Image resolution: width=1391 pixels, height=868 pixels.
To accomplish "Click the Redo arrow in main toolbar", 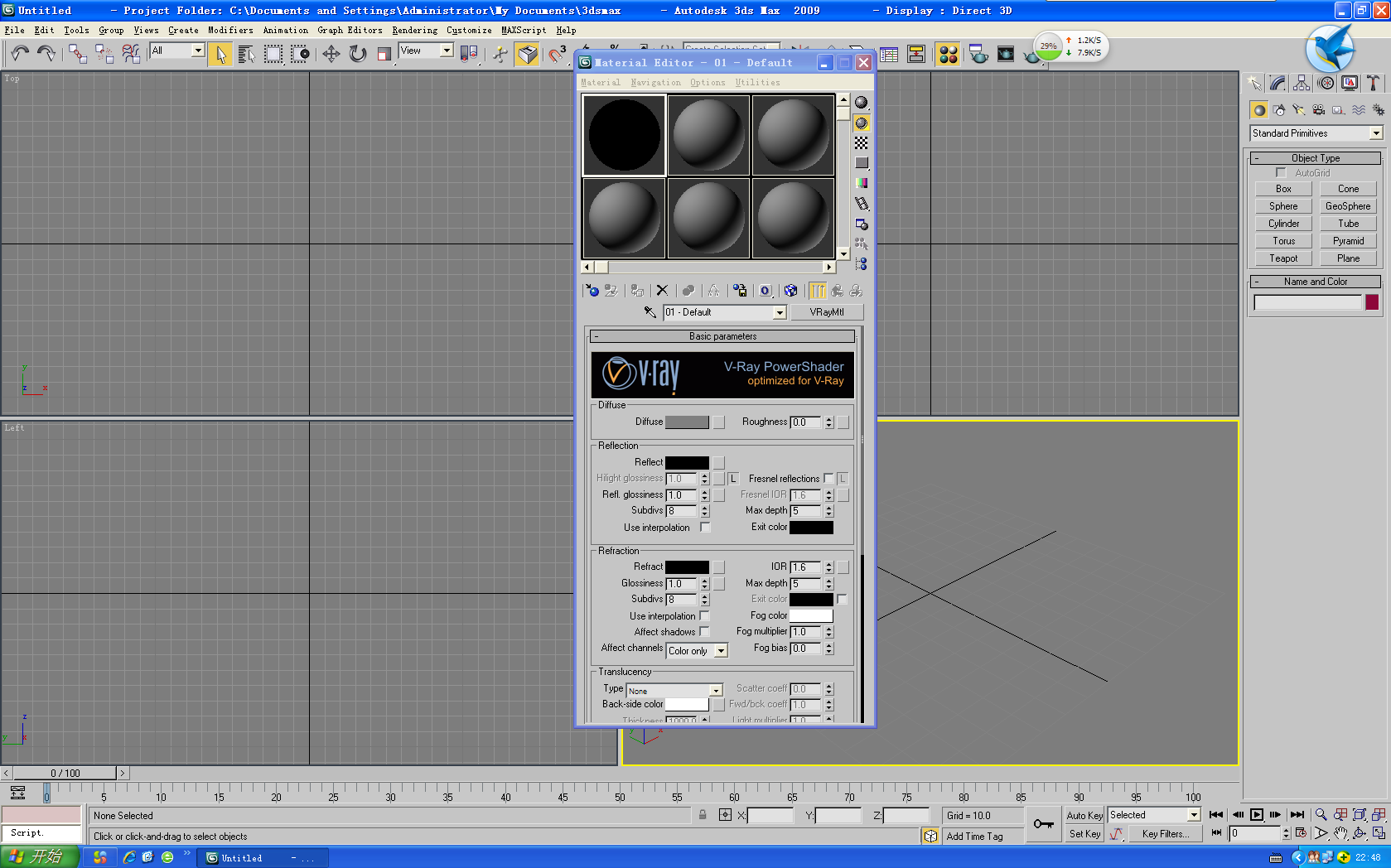I will [x=46, y=54].
